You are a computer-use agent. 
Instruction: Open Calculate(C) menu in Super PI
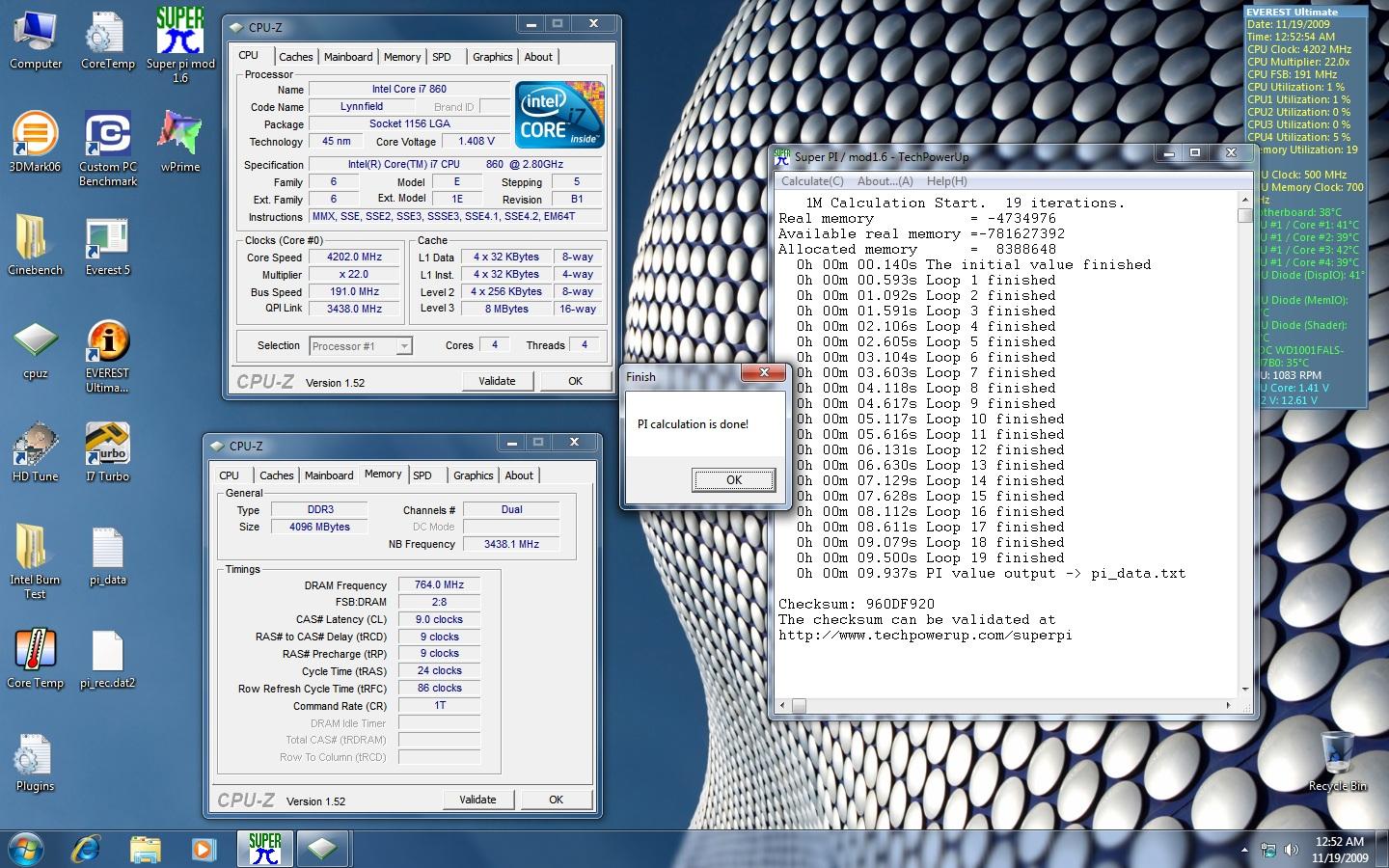[812, 181]
